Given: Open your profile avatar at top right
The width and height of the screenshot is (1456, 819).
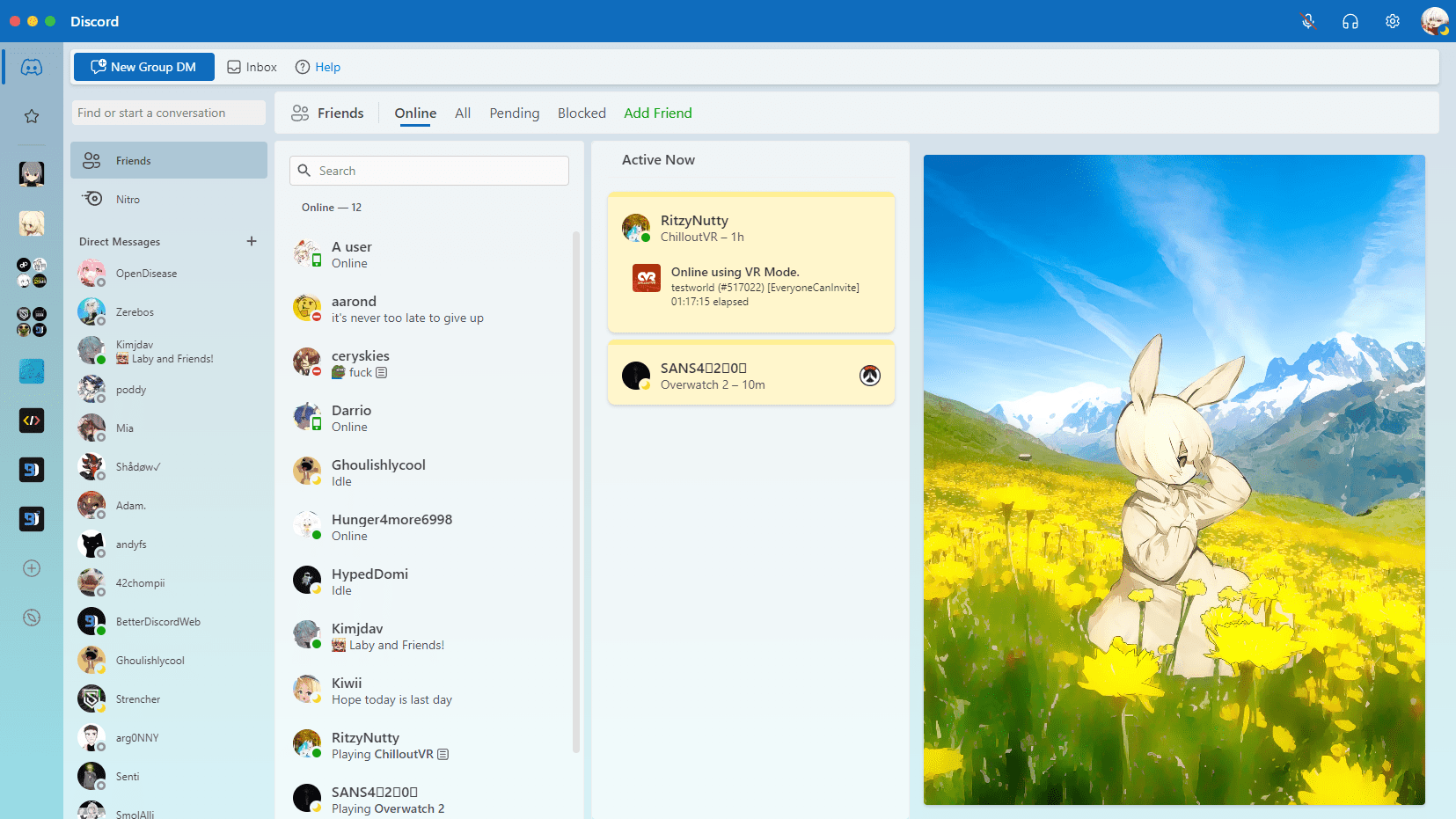Looking at the screenshot, I should (1434, 20).
